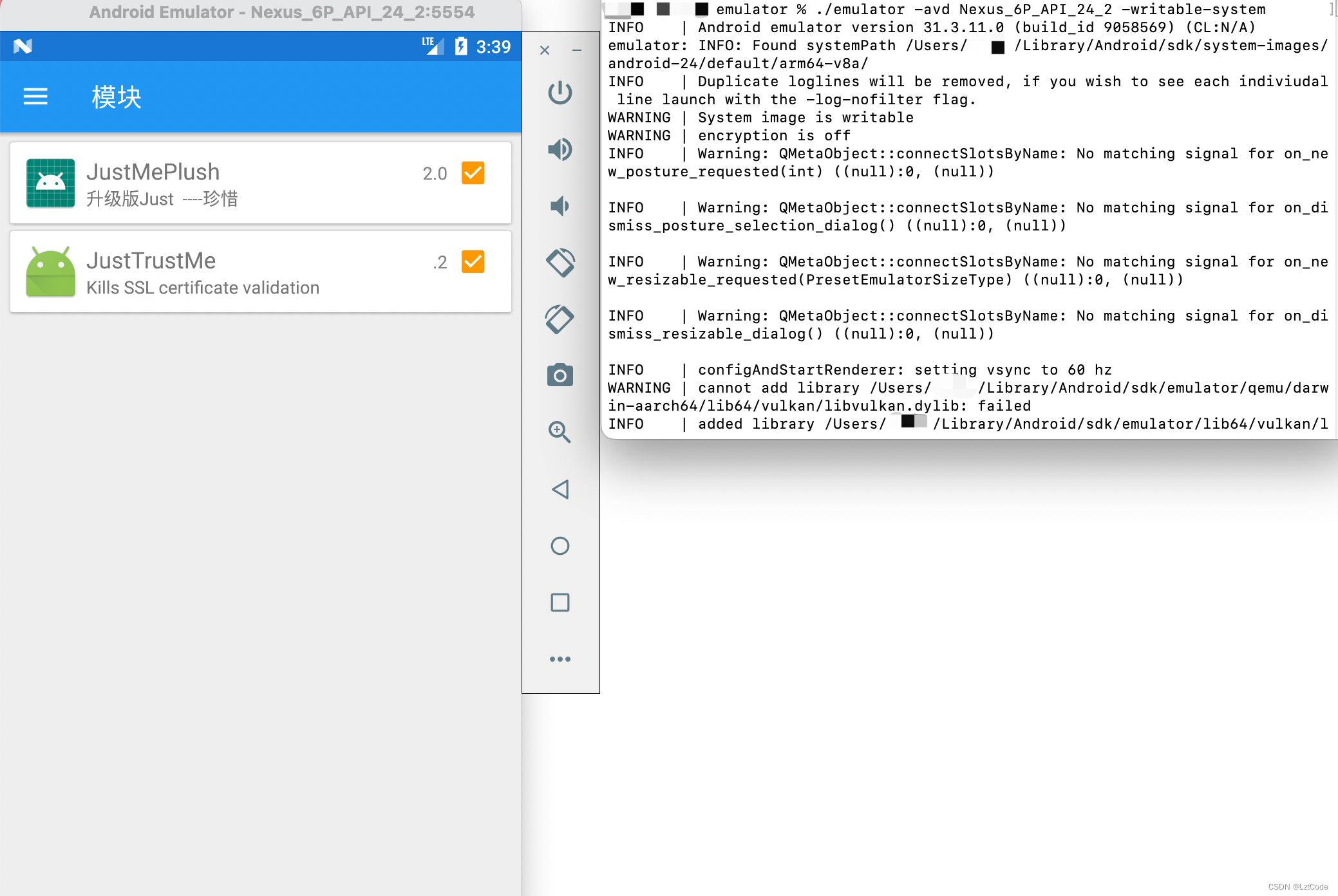Open extended controls three-dot menu

(x=560, y=659)
